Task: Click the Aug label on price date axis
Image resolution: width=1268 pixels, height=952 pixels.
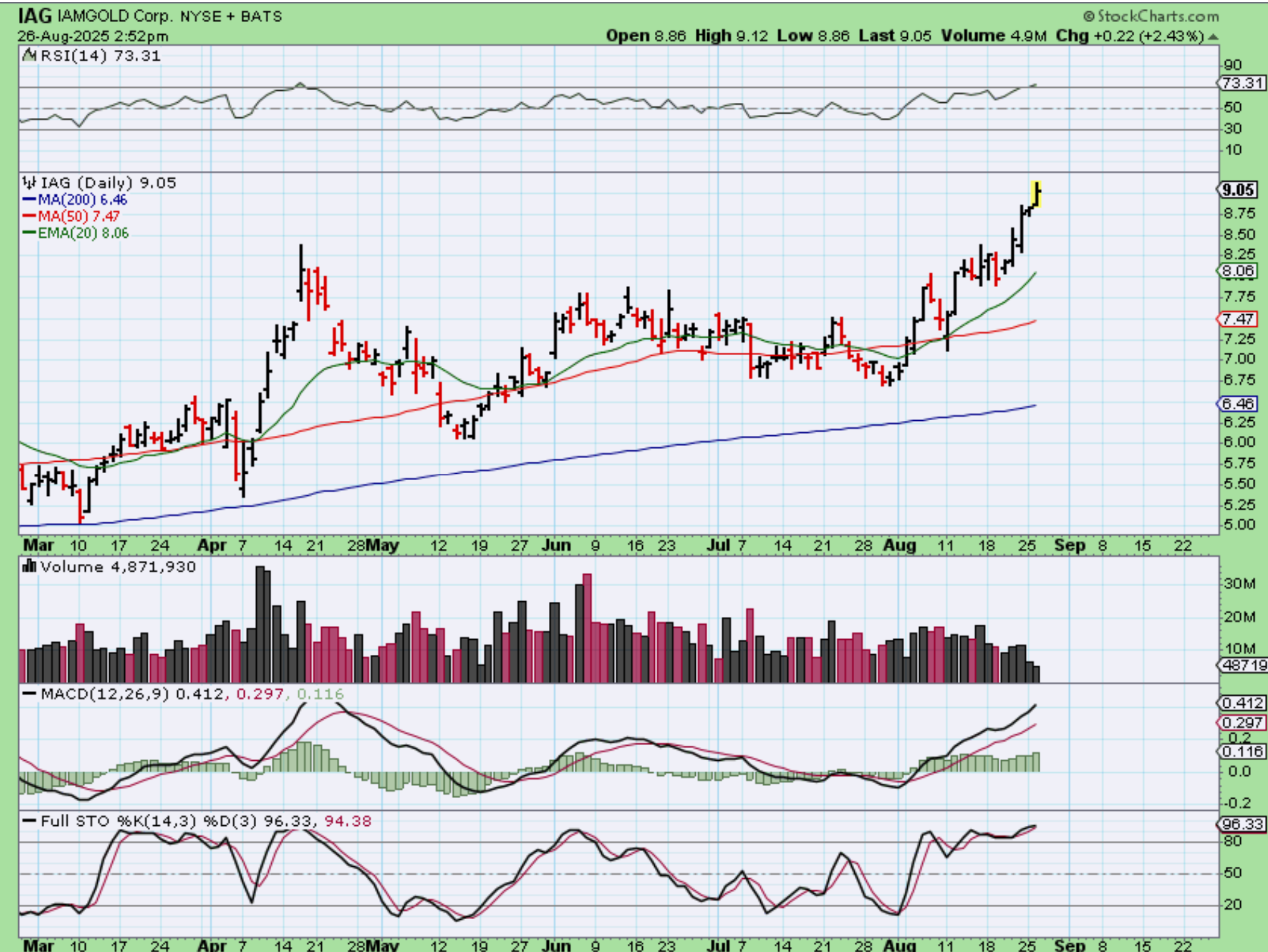Action: (899, 545)
